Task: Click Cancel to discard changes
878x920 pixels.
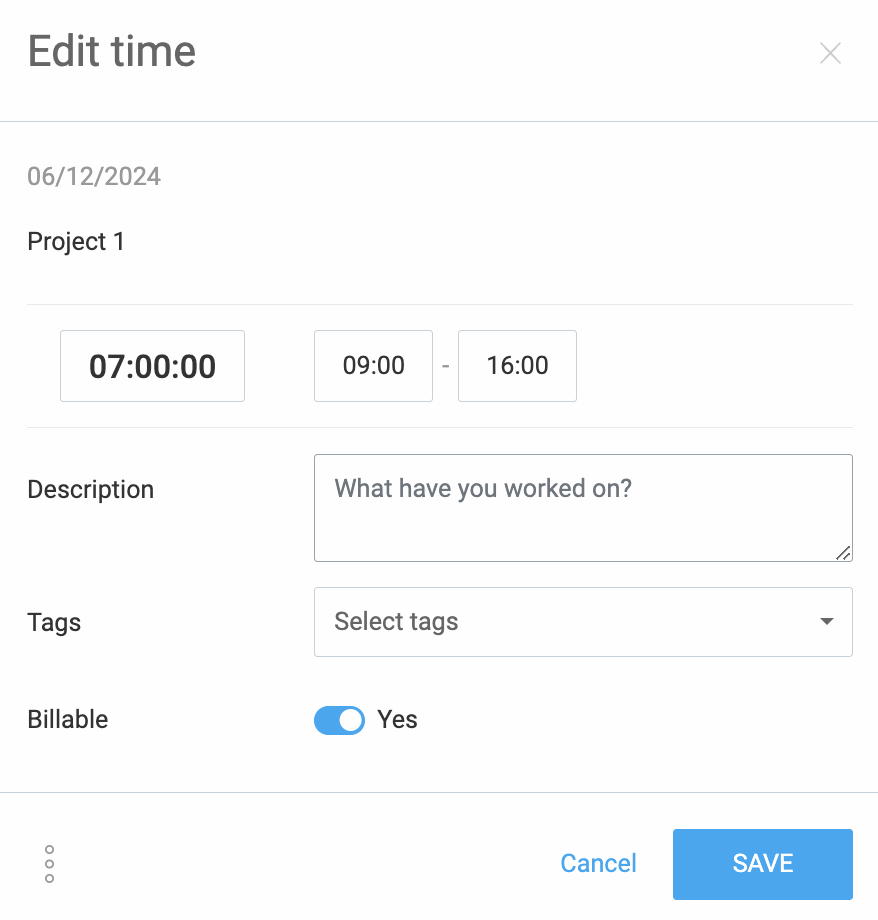Action: pos(598,863)
